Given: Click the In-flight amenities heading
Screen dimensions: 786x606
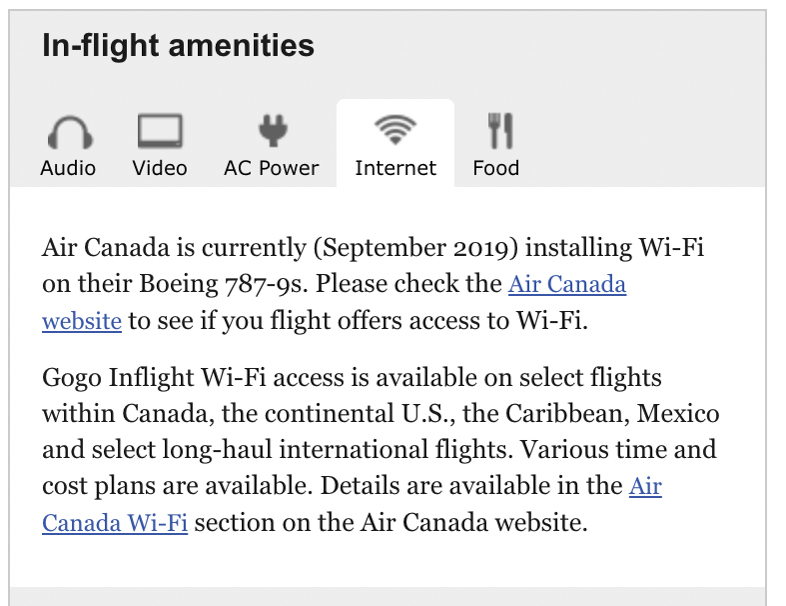Looking at the screenshot, I should pos(178,45).
